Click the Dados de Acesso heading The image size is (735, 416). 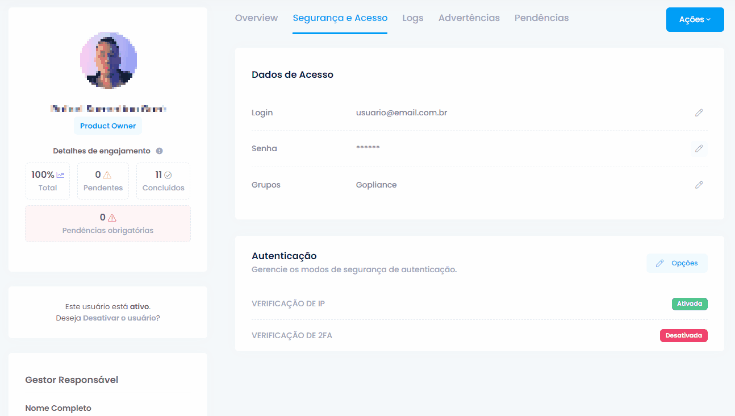292,75
